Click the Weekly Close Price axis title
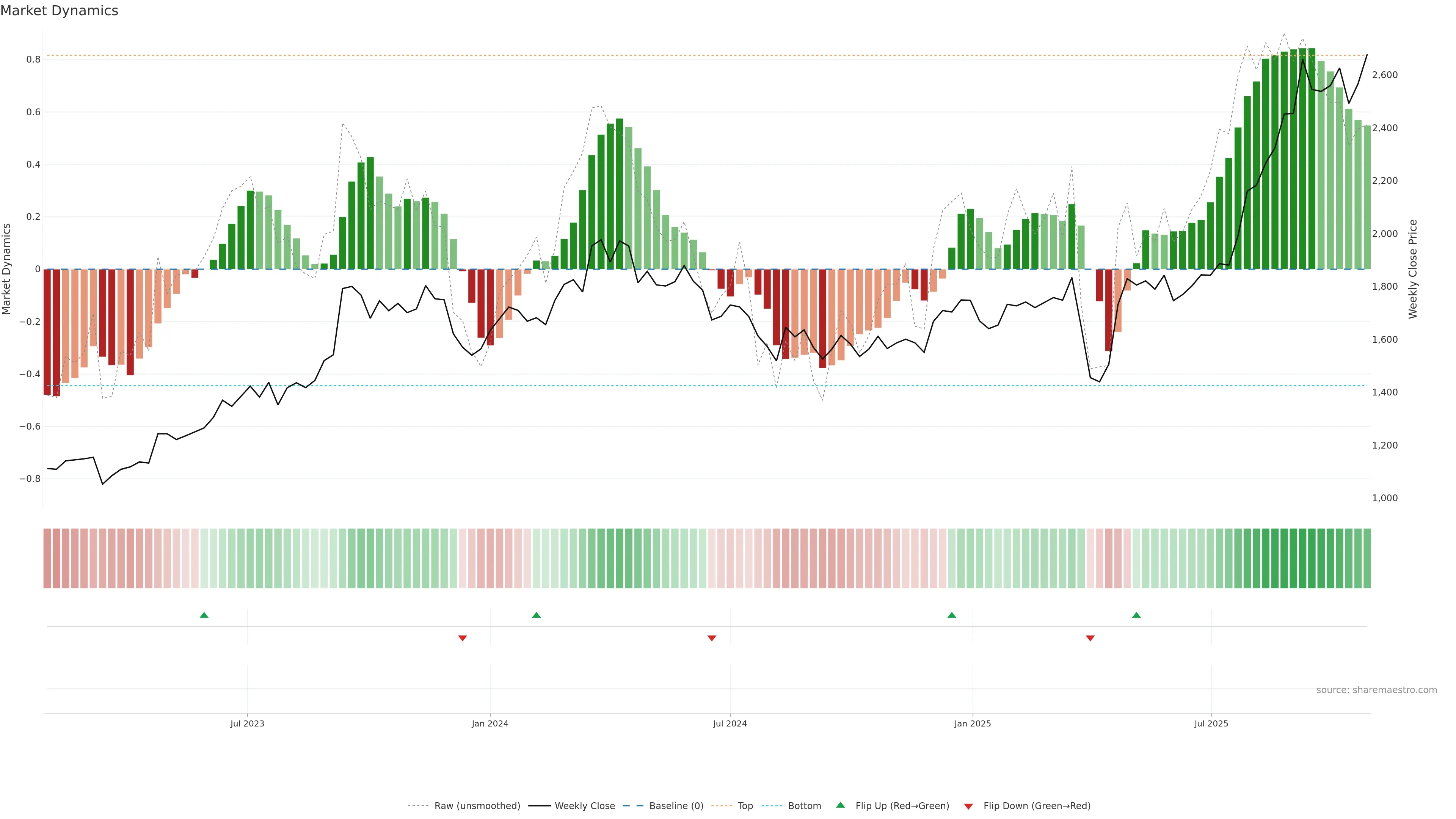Screen dimensions: 1456x819 (1413, 269)
